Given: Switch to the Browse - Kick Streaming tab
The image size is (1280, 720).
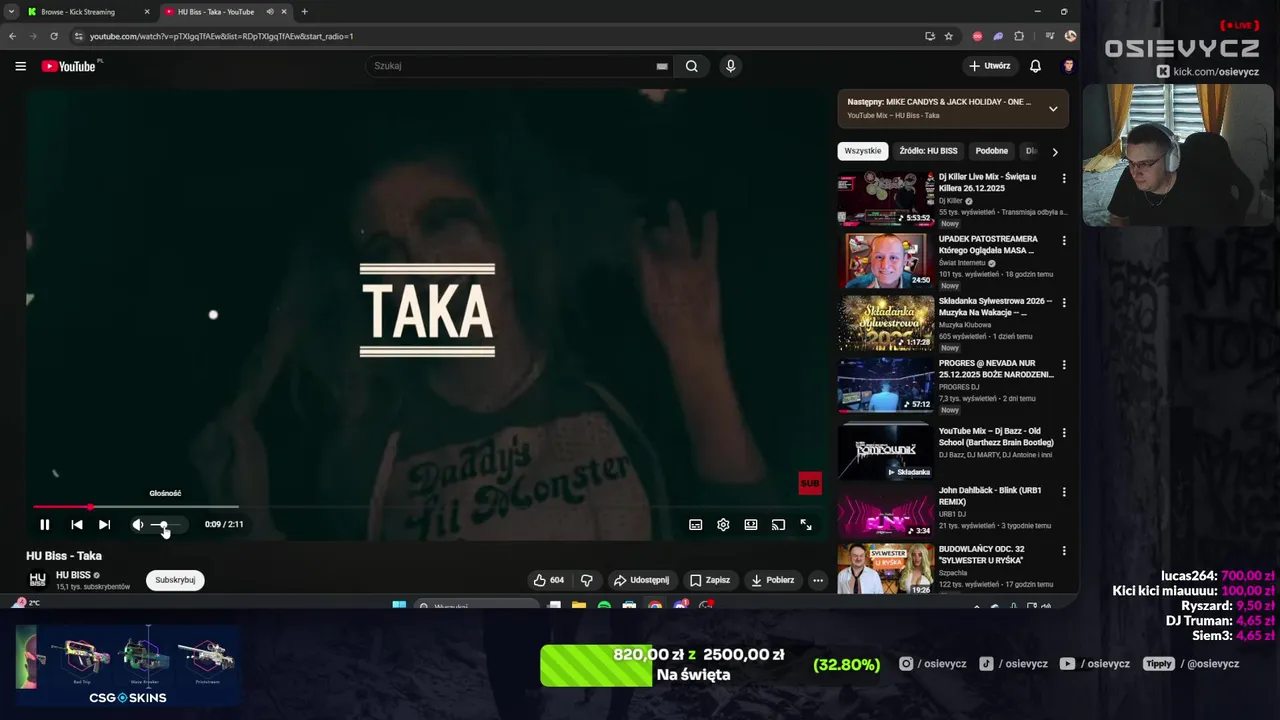Looking at the screenshot, I should click(x=86, y=12).
